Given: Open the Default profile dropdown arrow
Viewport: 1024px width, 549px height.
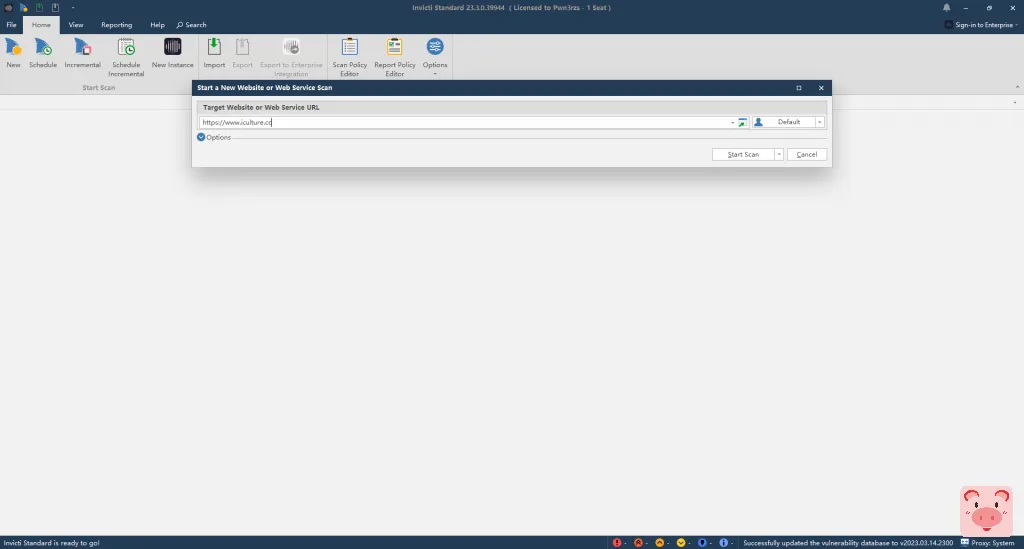Looking at the screenshot, I should coord(820,122).
